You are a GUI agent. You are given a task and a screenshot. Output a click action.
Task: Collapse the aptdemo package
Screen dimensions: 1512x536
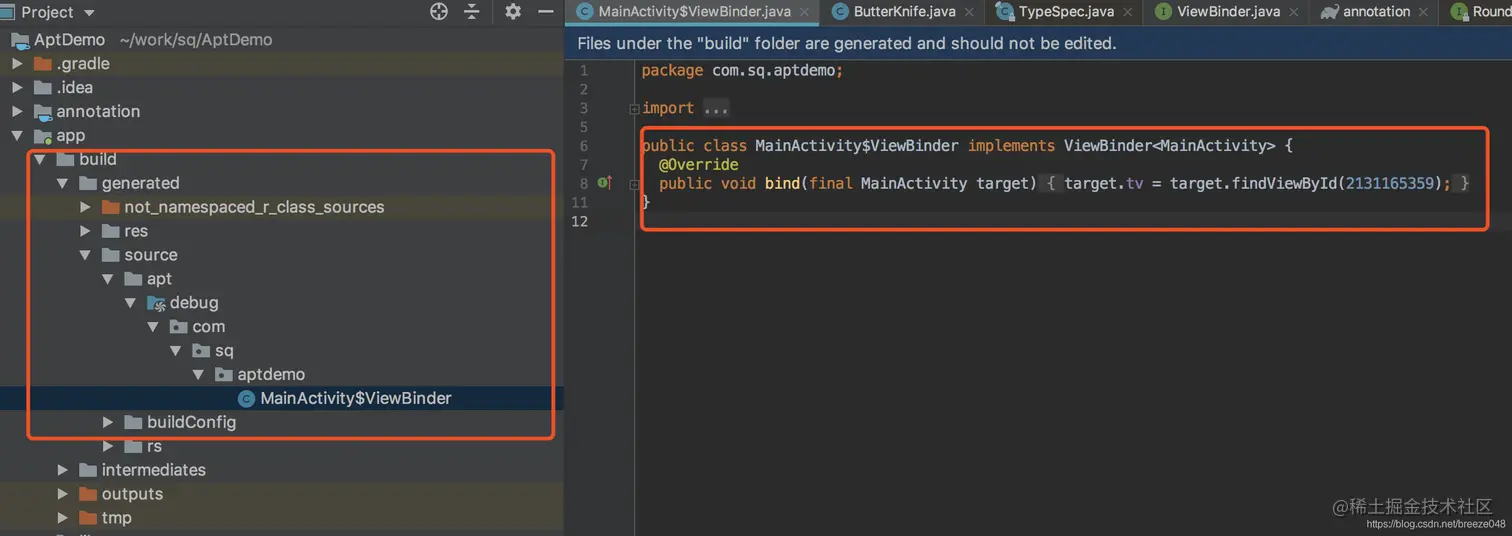(x=198, y=375)
